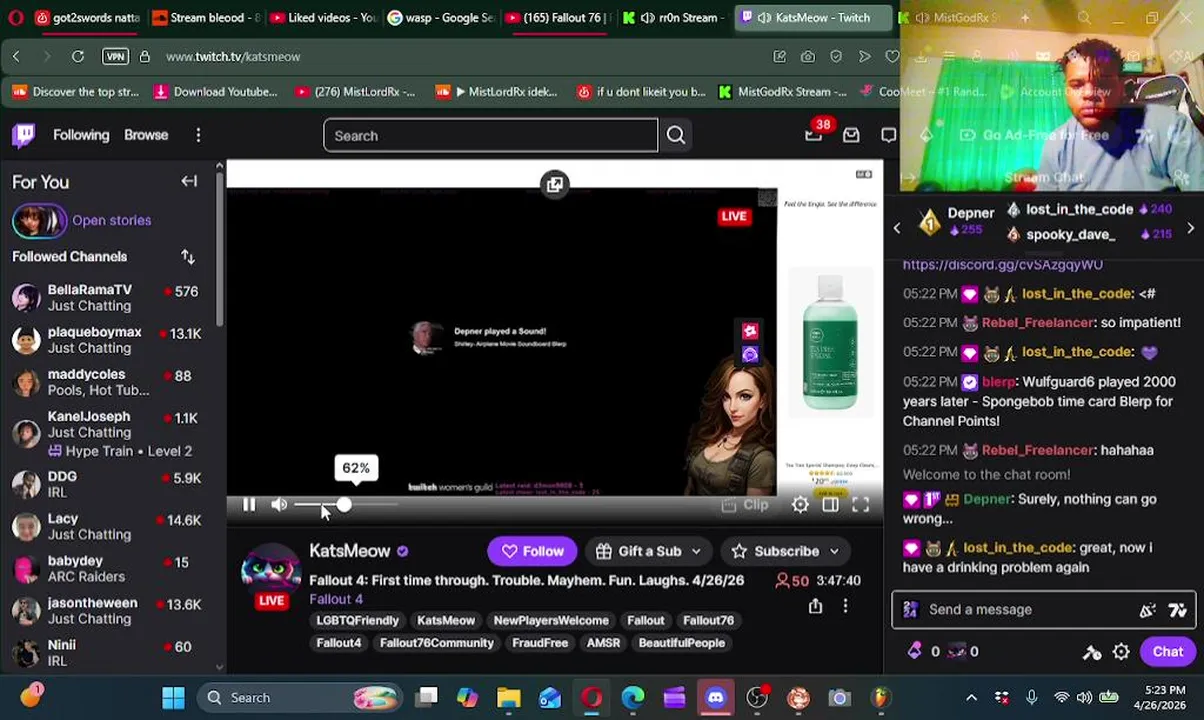1204x720 pixels.
Task: Go back with the browser back arrow
Action: coord(16,57)
